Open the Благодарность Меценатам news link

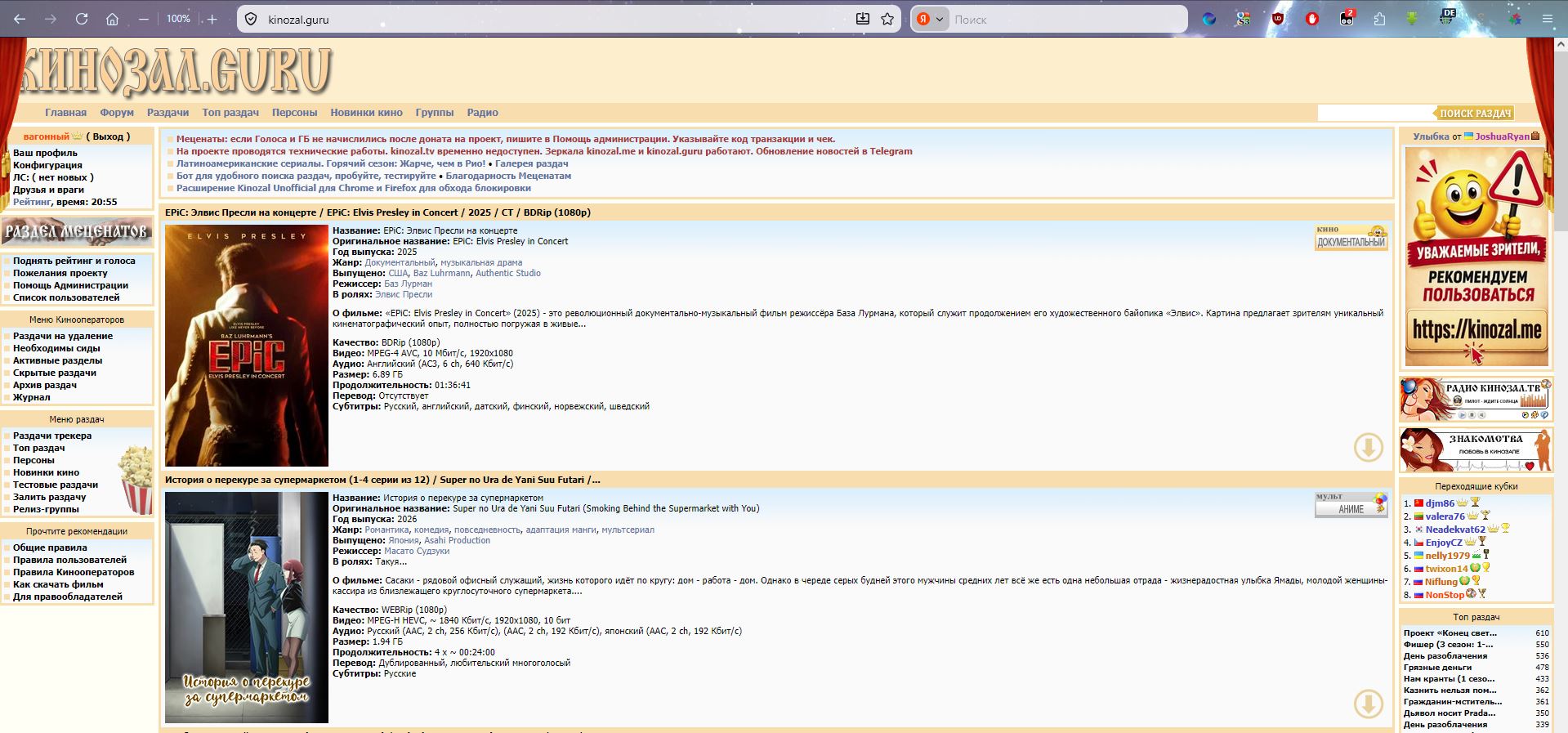(x=508, y=176)
